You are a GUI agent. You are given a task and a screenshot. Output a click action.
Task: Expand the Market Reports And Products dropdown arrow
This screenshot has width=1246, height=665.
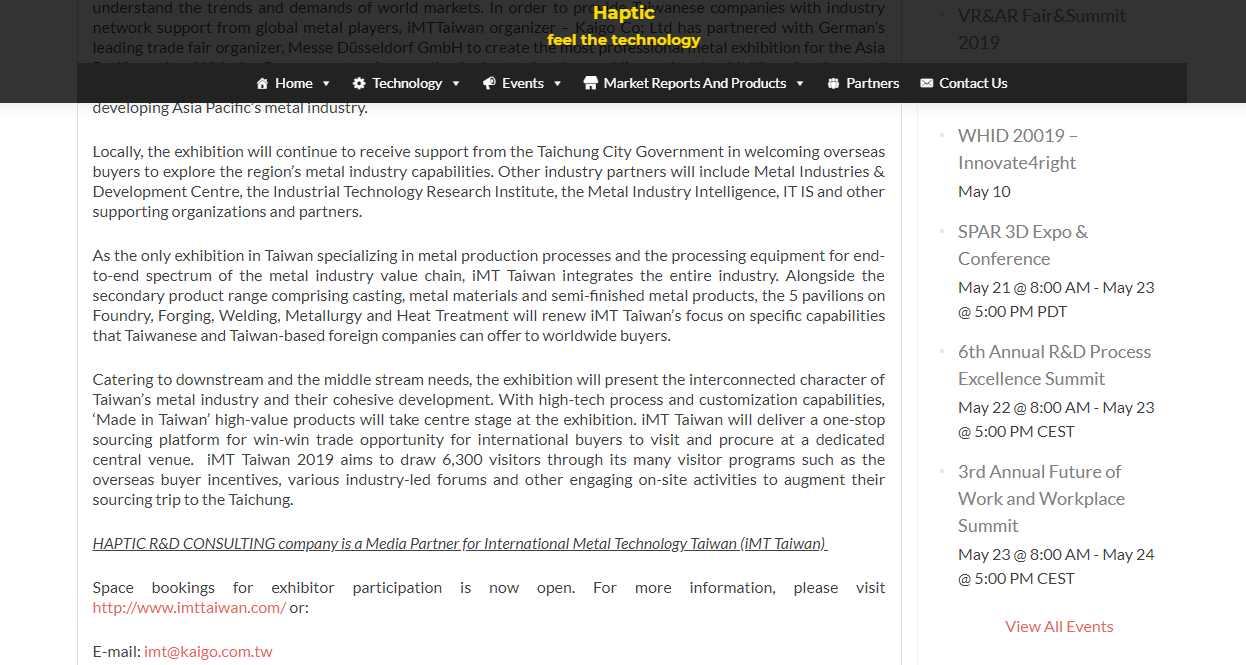(800, 84)
